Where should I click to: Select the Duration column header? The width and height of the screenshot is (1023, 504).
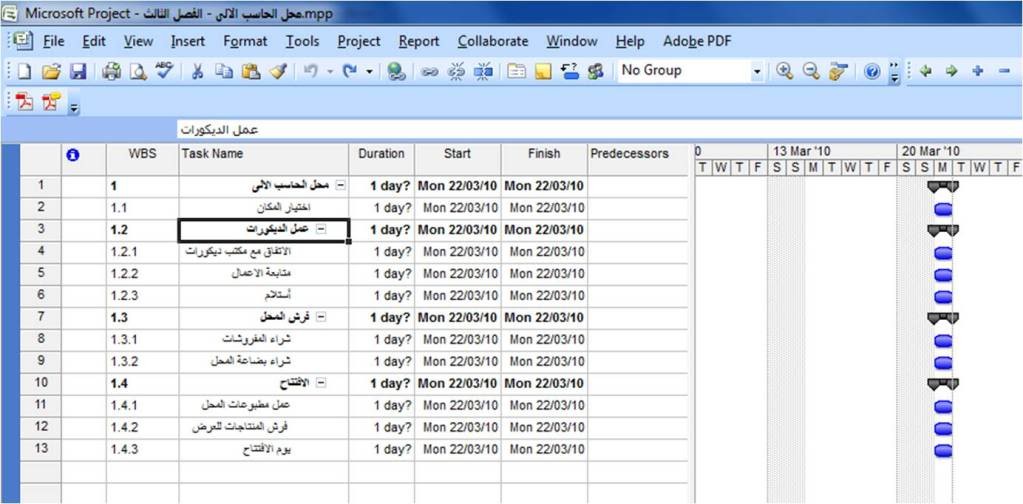381,159
